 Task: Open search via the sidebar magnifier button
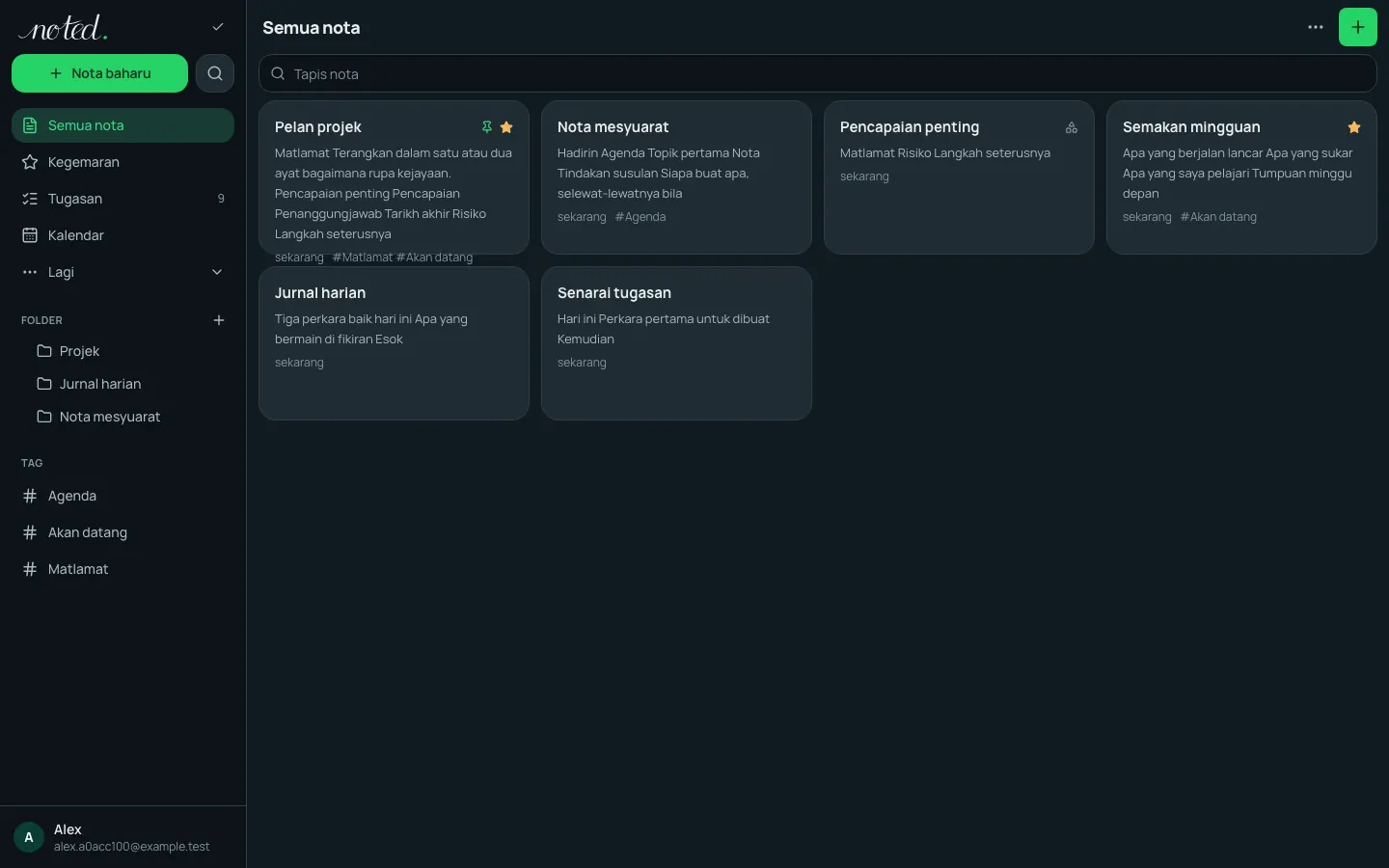coord(215,73)
